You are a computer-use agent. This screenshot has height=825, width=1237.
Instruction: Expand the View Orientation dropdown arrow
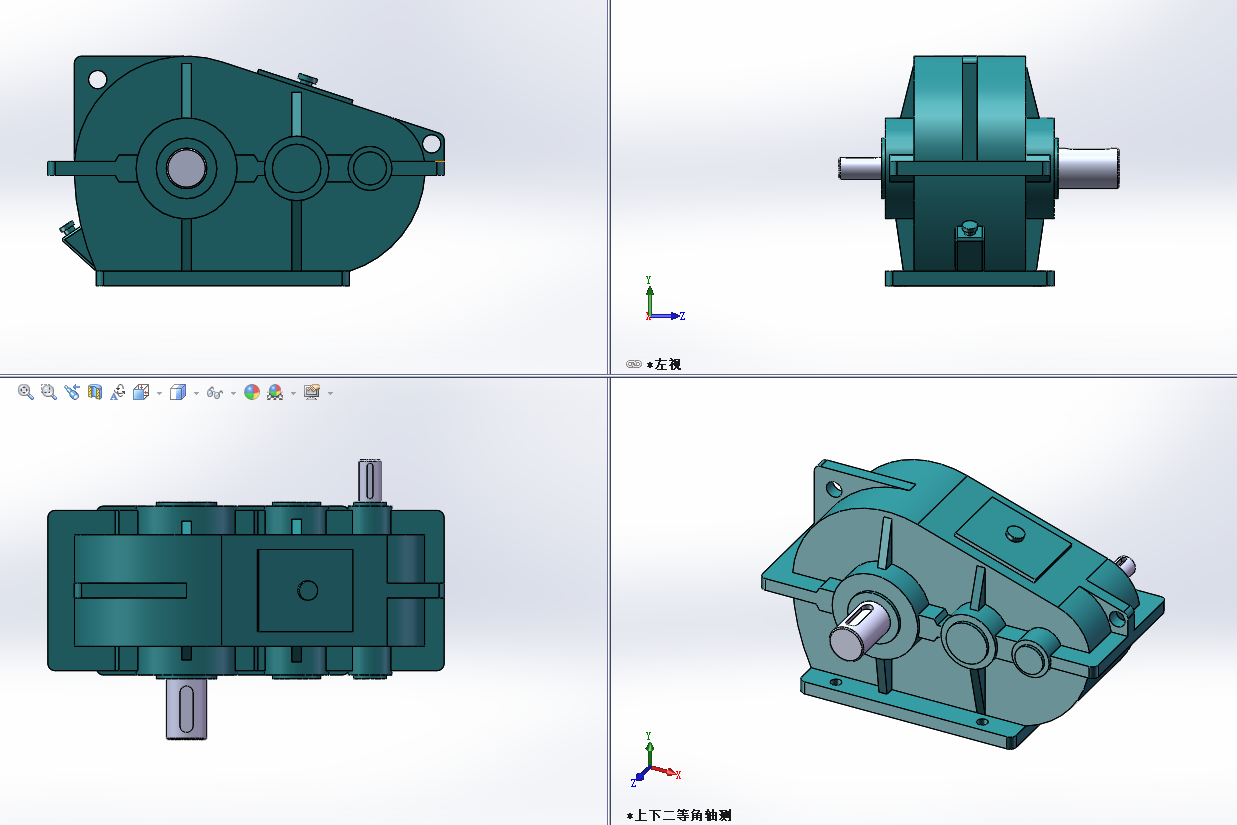point(160,393)
